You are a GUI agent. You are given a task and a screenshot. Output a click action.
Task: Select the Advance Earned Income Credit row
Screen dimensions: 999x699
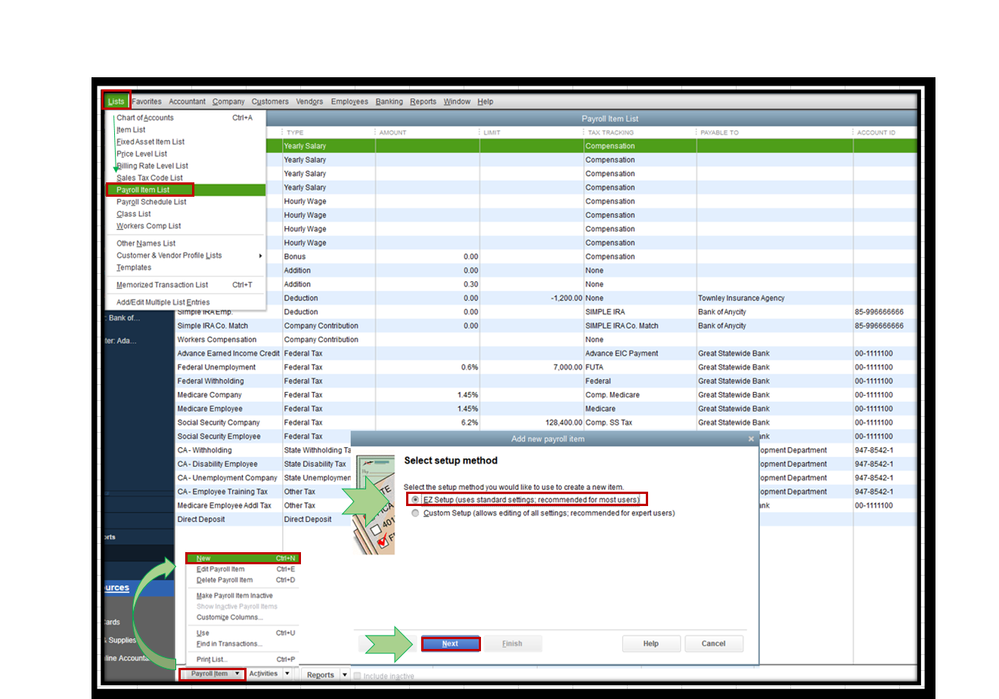[x=546, y=353]
